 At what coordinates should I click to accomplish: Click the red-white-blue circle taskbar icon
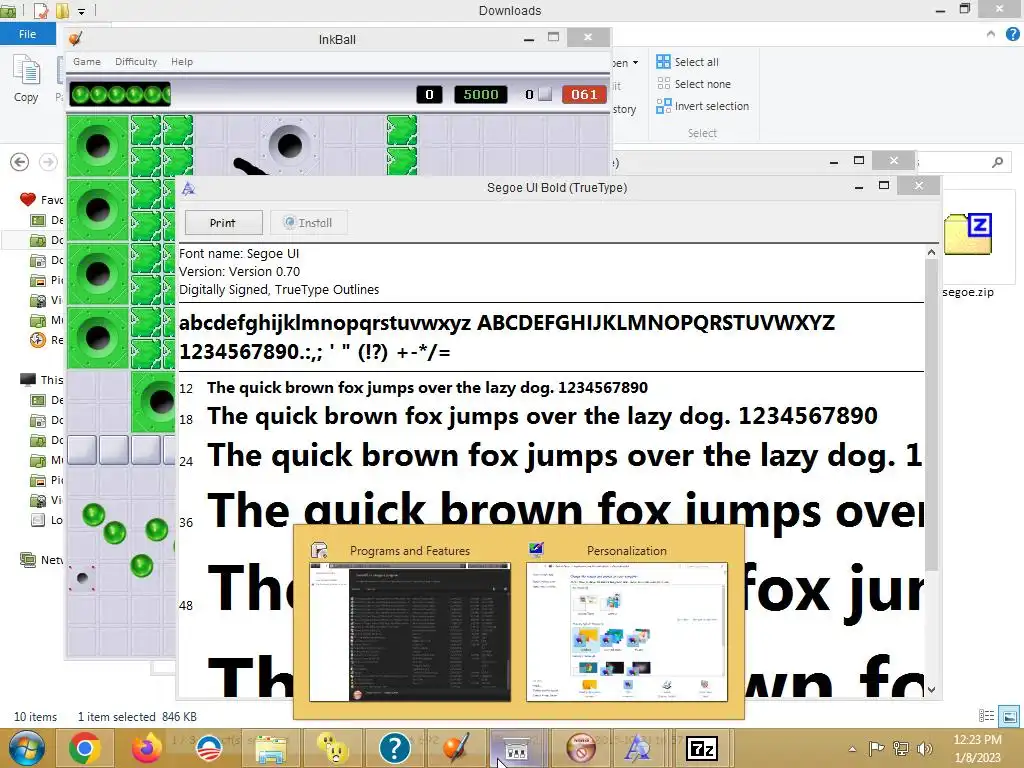click(x=209, y=748)
